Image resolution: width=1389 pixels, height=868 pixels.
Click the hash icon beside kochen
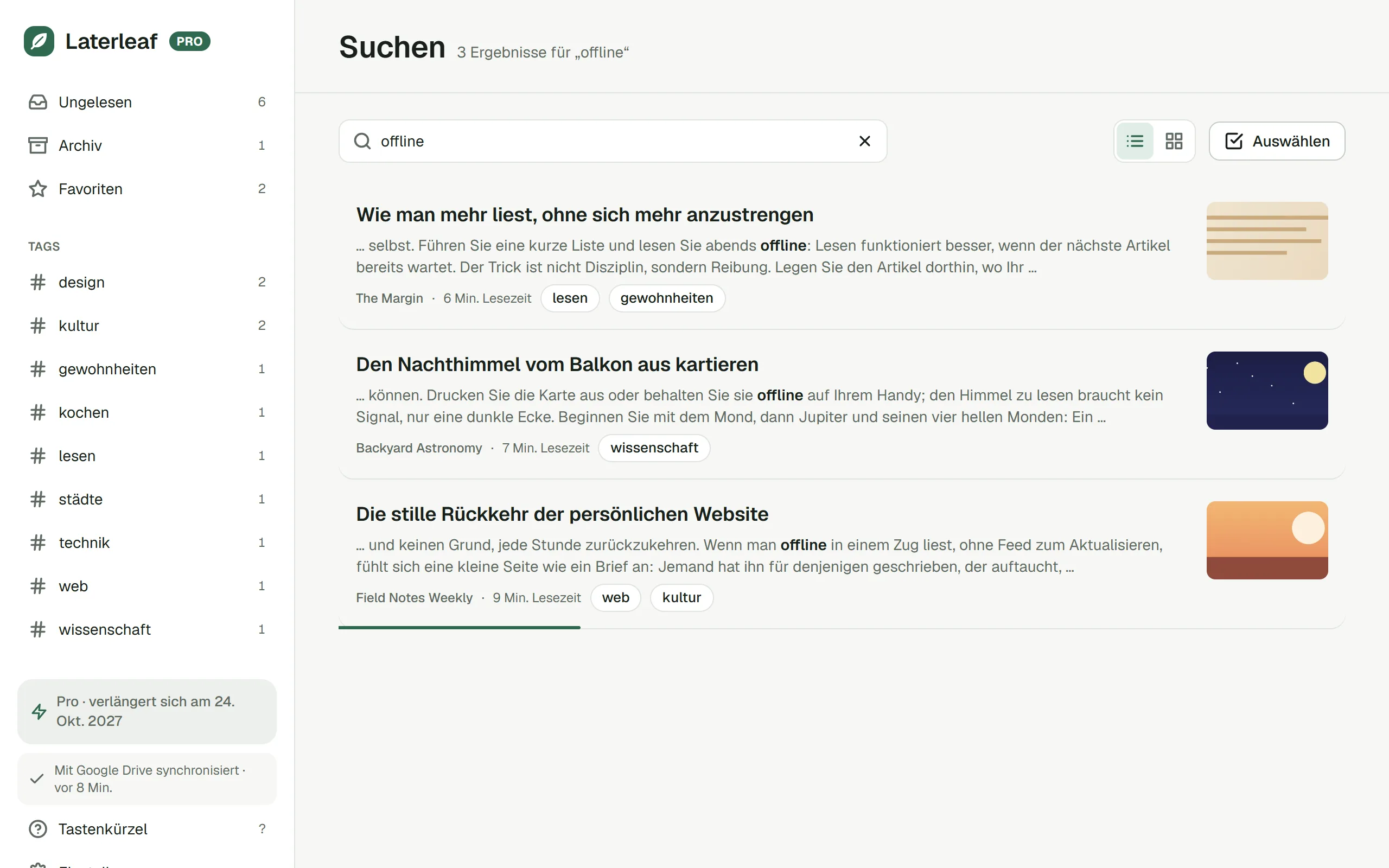pyautogui.click(x=38, y=412)
